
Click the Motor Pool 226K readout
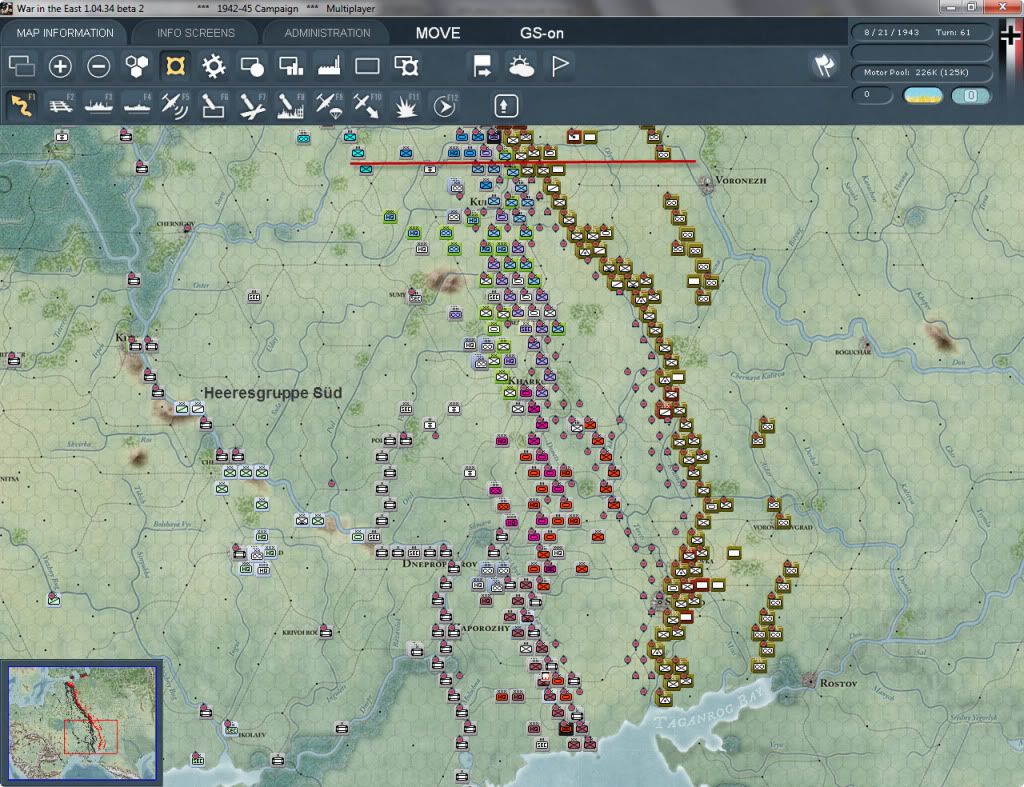click(x=920, y=72)
